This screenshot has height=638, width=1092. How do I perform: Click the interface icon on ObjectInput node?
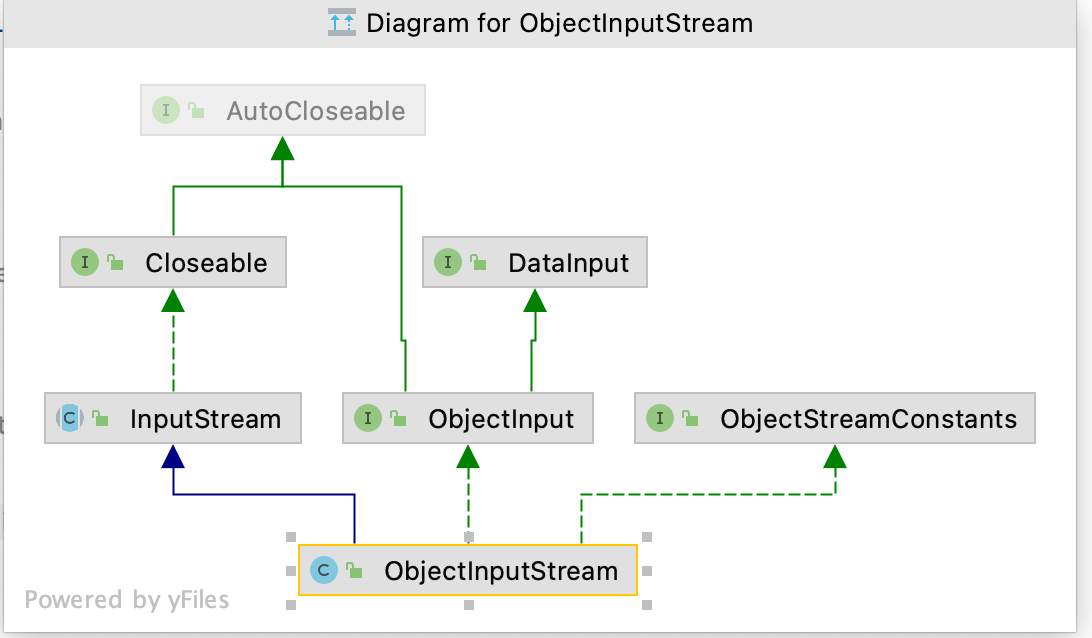(368, 419)
